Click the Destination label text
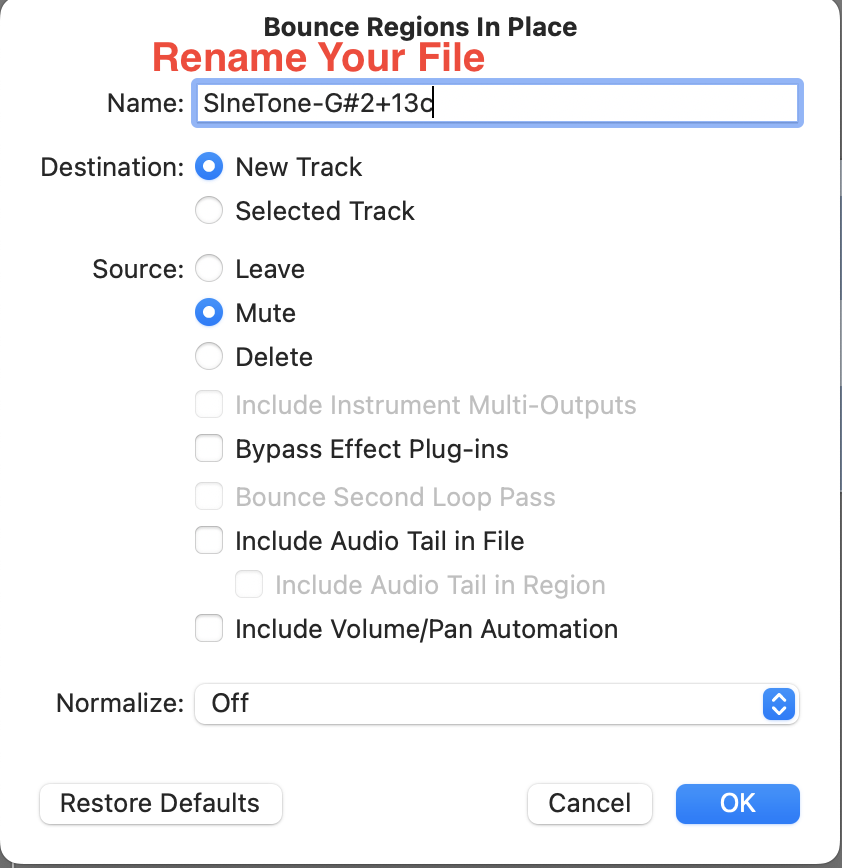This screenshot has height=868, width=842. pyautogui.click(x=112, y=167)
